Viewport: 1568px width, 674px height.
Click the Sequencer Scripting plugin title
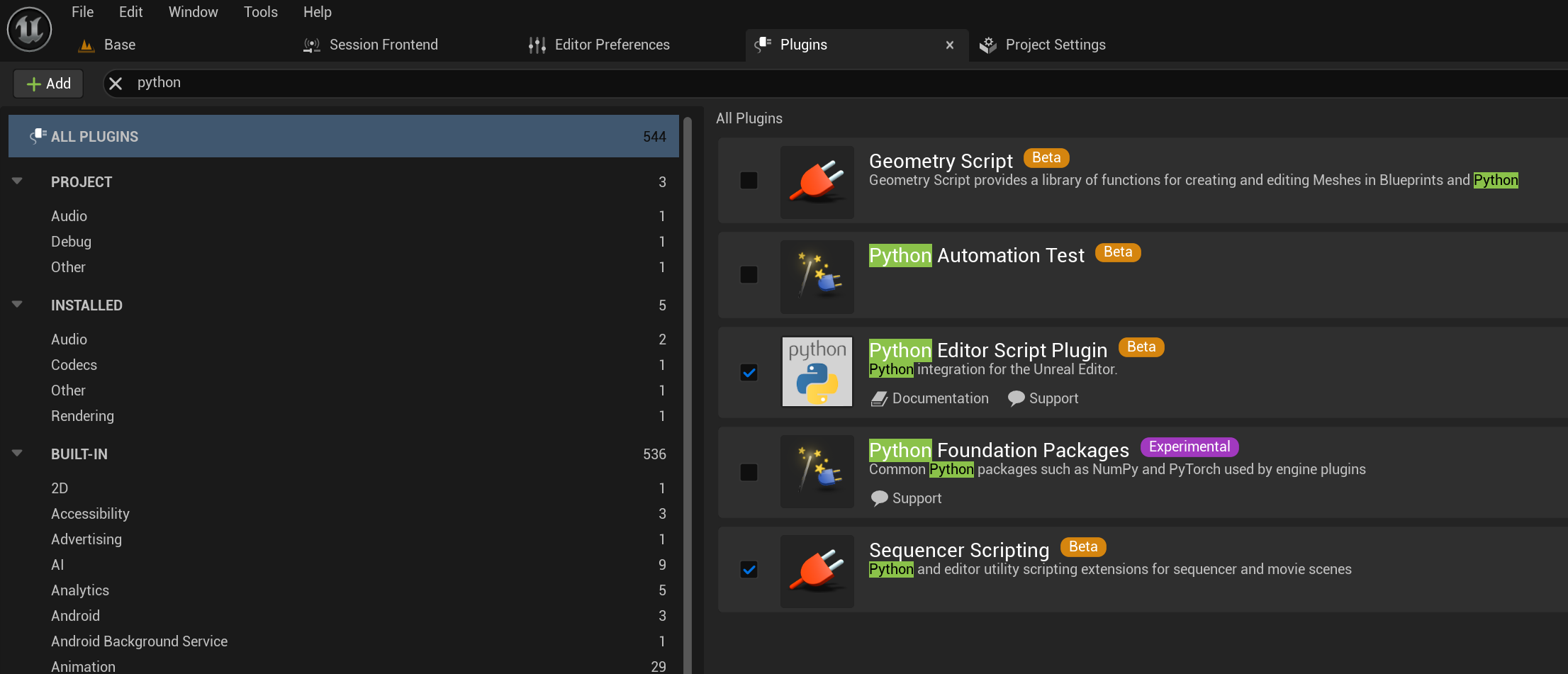959,550
